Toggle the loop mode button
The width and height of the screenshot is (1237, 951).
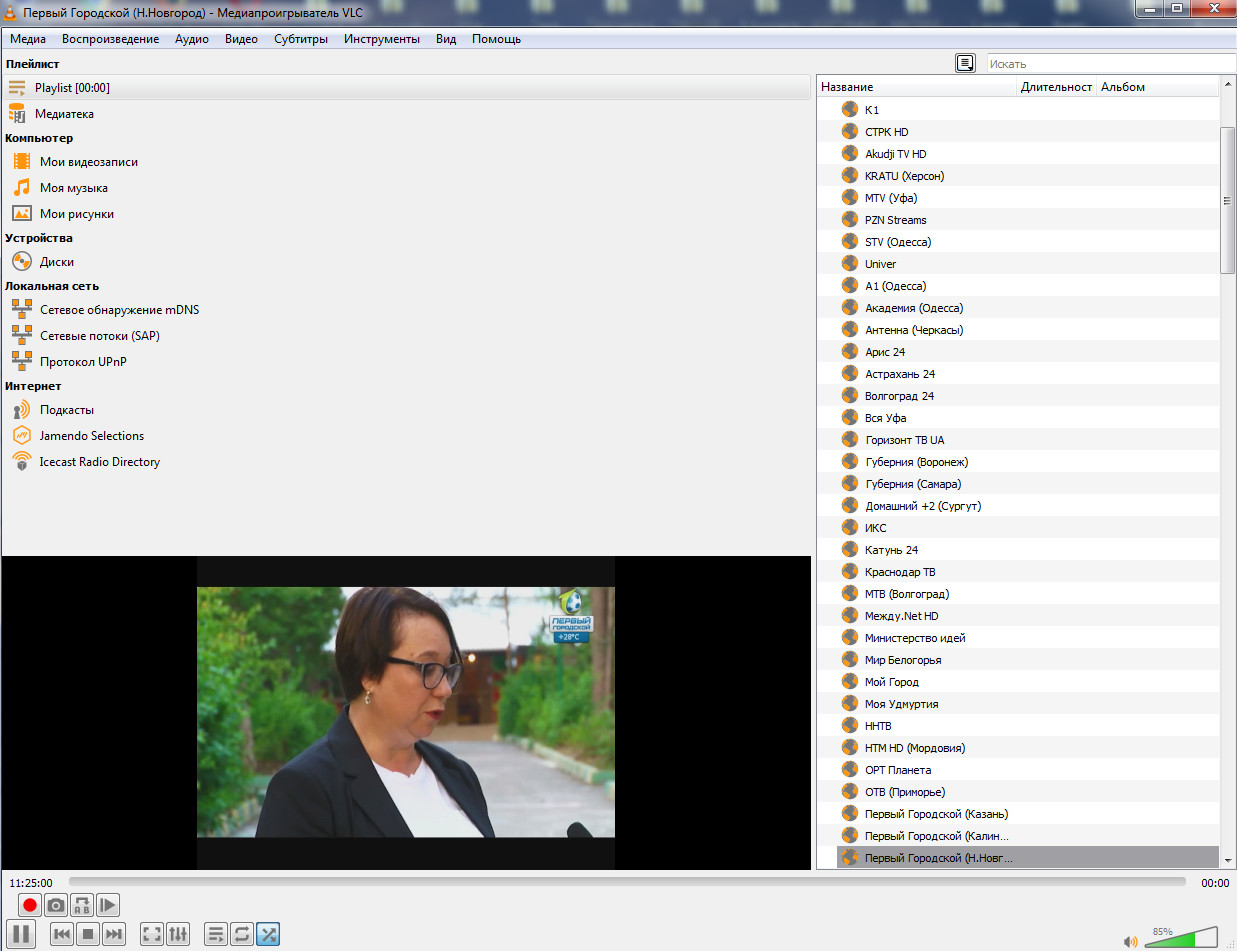[x=242, y=934]
